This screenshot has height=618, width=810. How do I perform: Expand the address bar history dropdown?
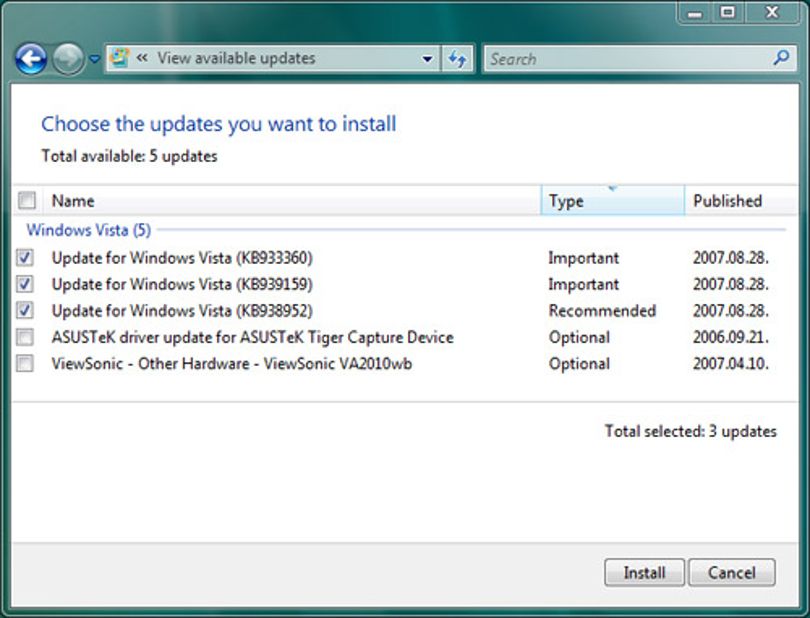427,59
